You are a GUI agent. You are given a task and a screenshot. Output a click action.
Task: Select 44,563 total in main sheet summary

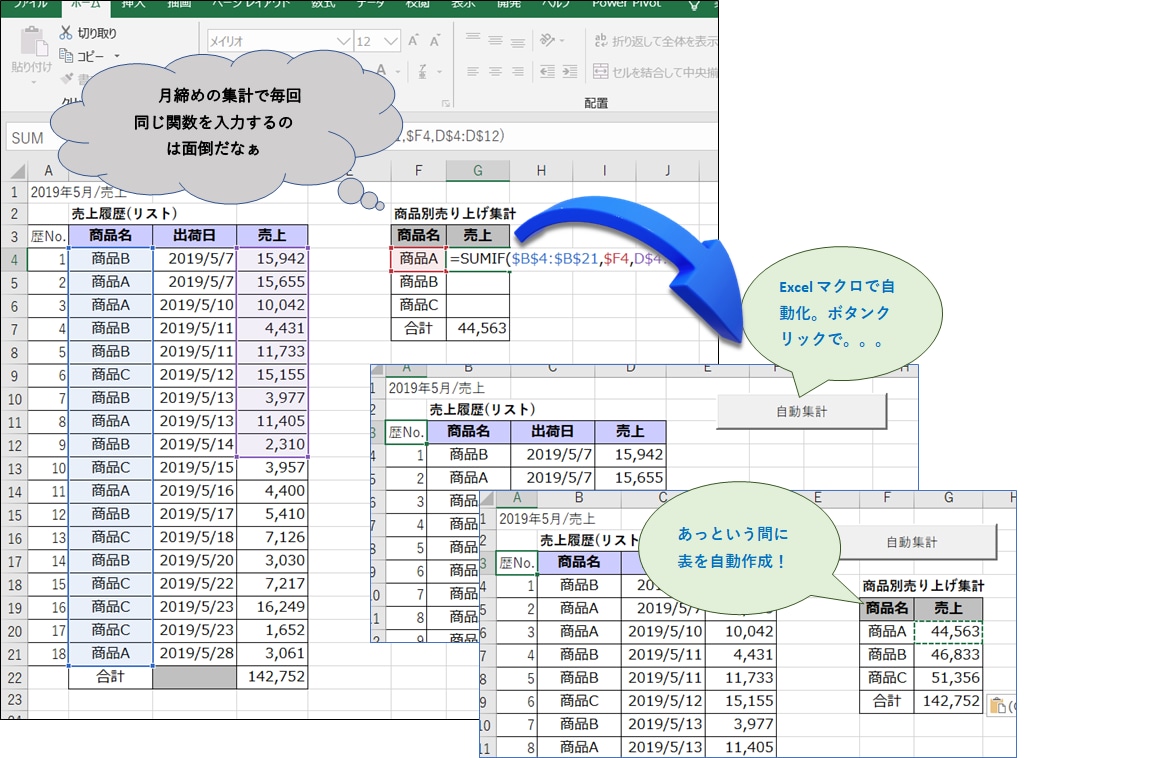478,328
